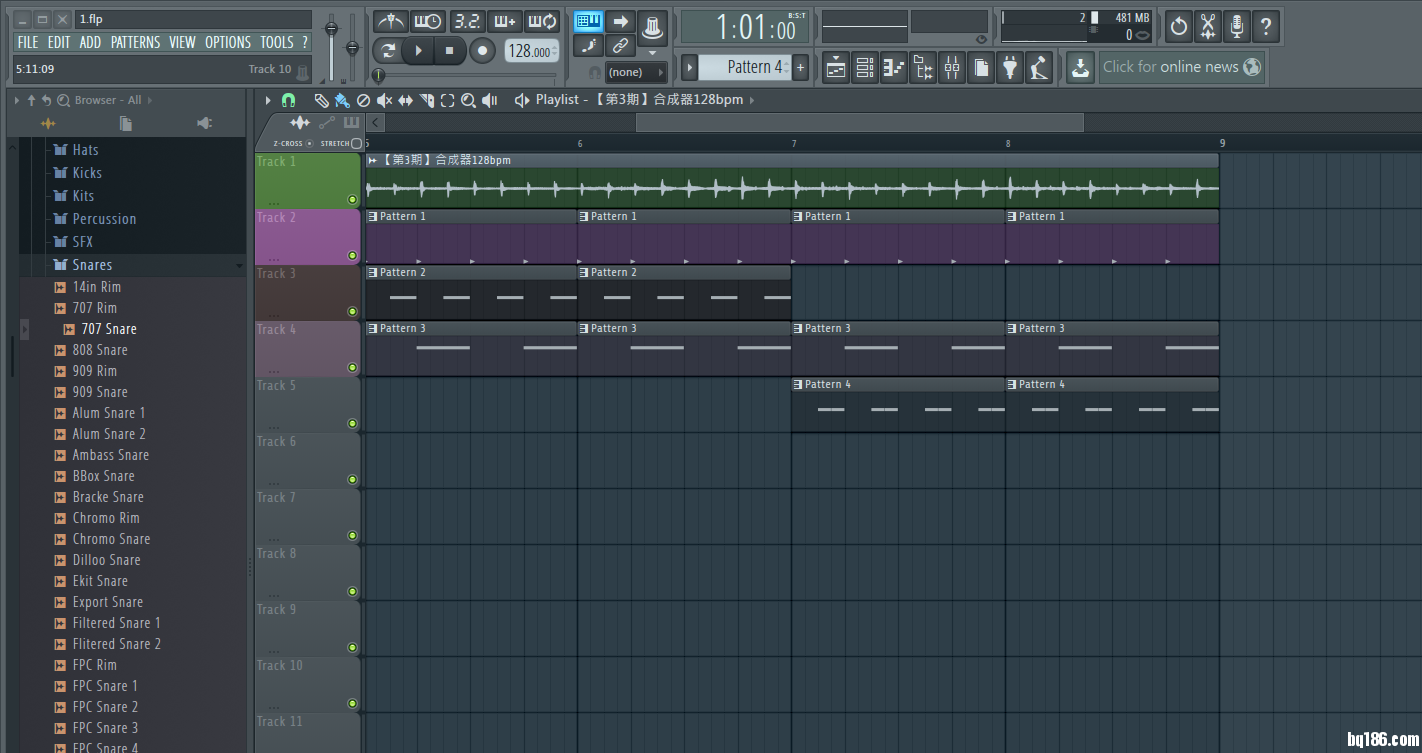1422x753 pixels.
Task: Add a new pattern with plus button
Action: pyautogui.click(x=800, y=67)
